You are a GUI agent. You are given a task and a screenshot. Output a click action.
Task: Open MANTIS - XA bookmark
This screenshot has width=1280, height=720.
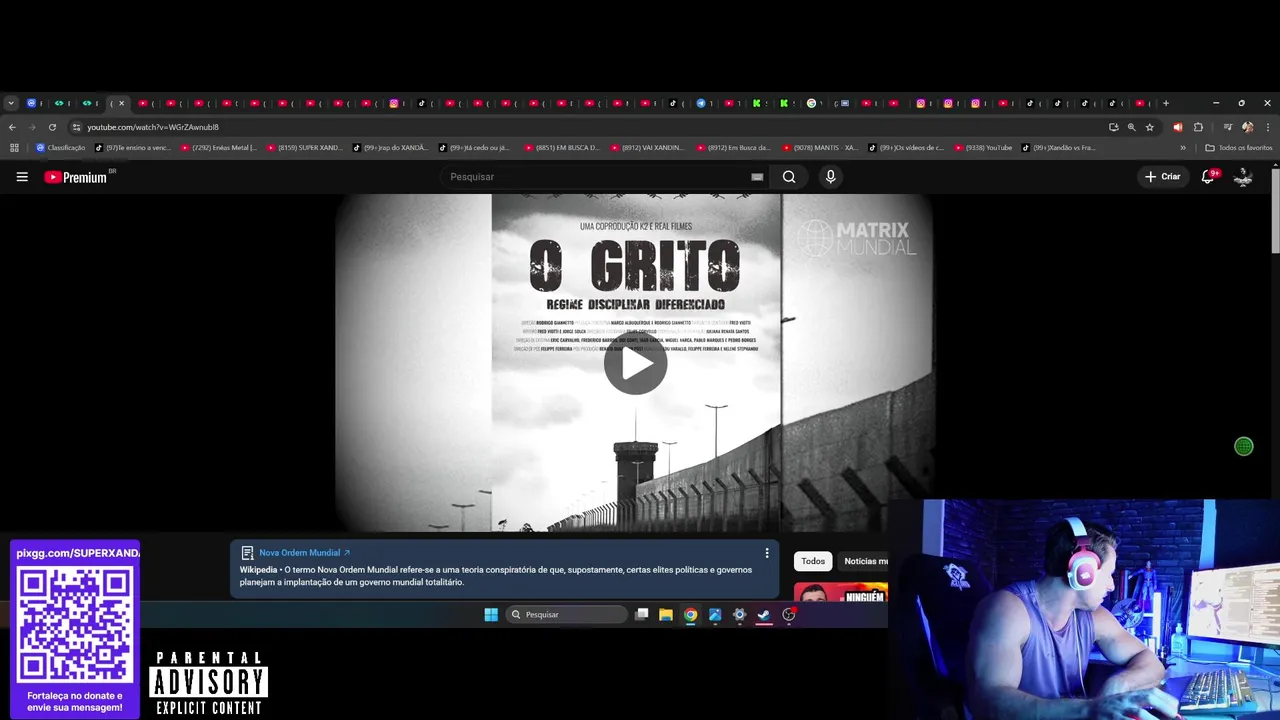(821, 148)
